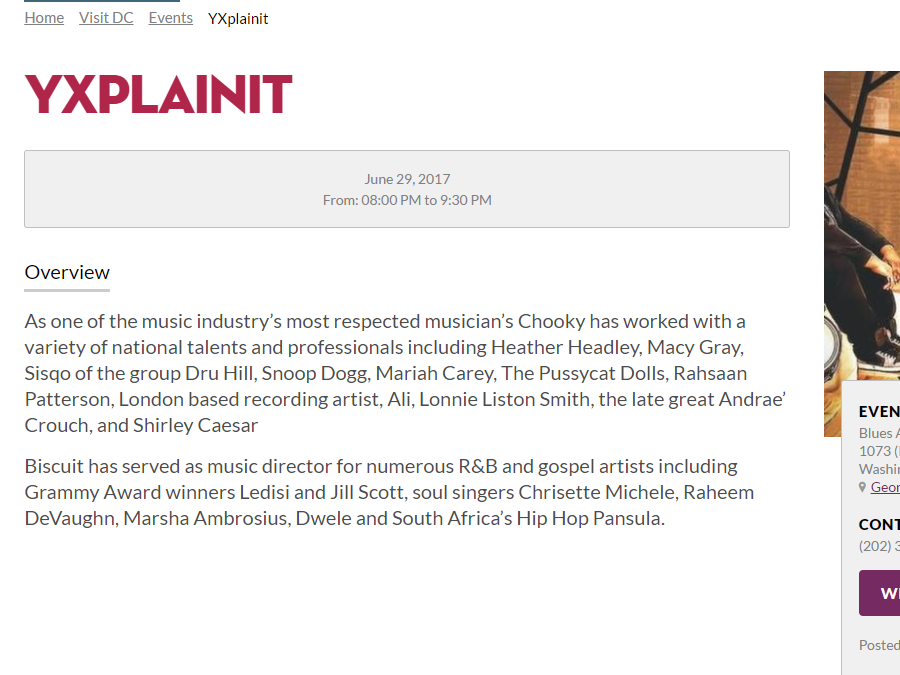Click the CONTACT section heading

pyautogui.click(x=879, y=525)
